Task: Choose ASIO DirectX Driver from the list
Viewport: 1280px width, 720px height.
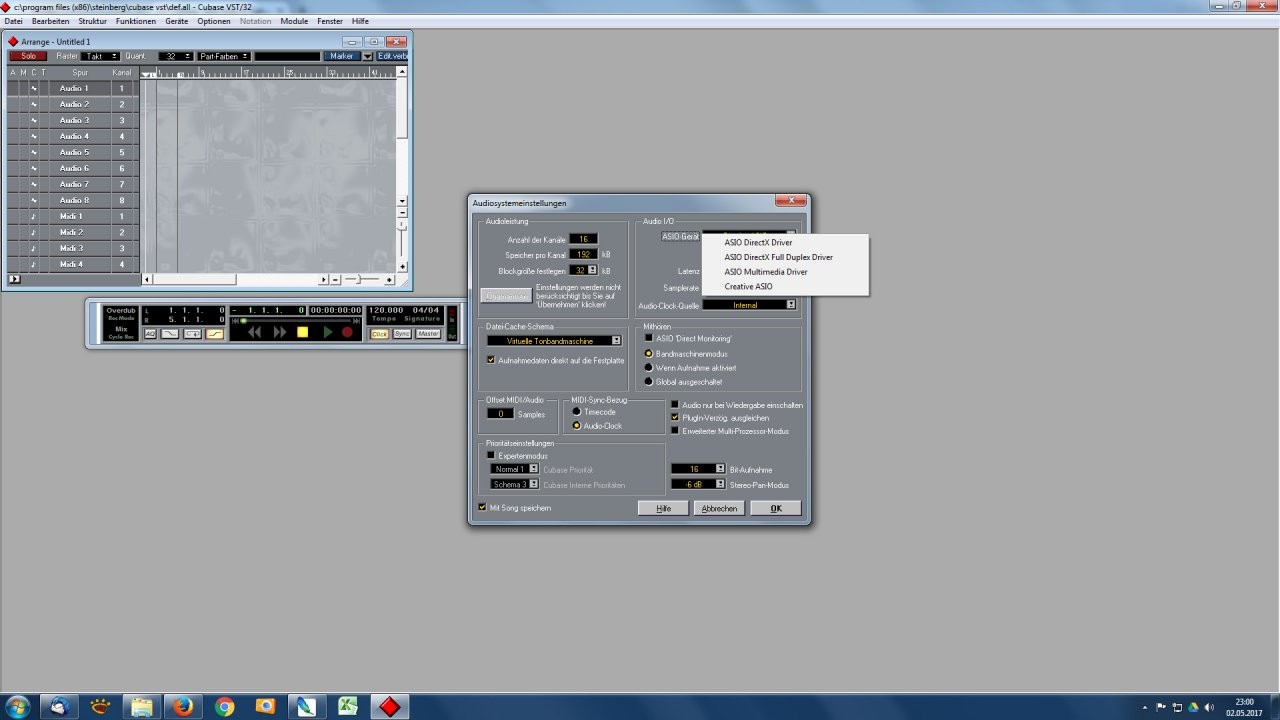Action: [758, 242]
